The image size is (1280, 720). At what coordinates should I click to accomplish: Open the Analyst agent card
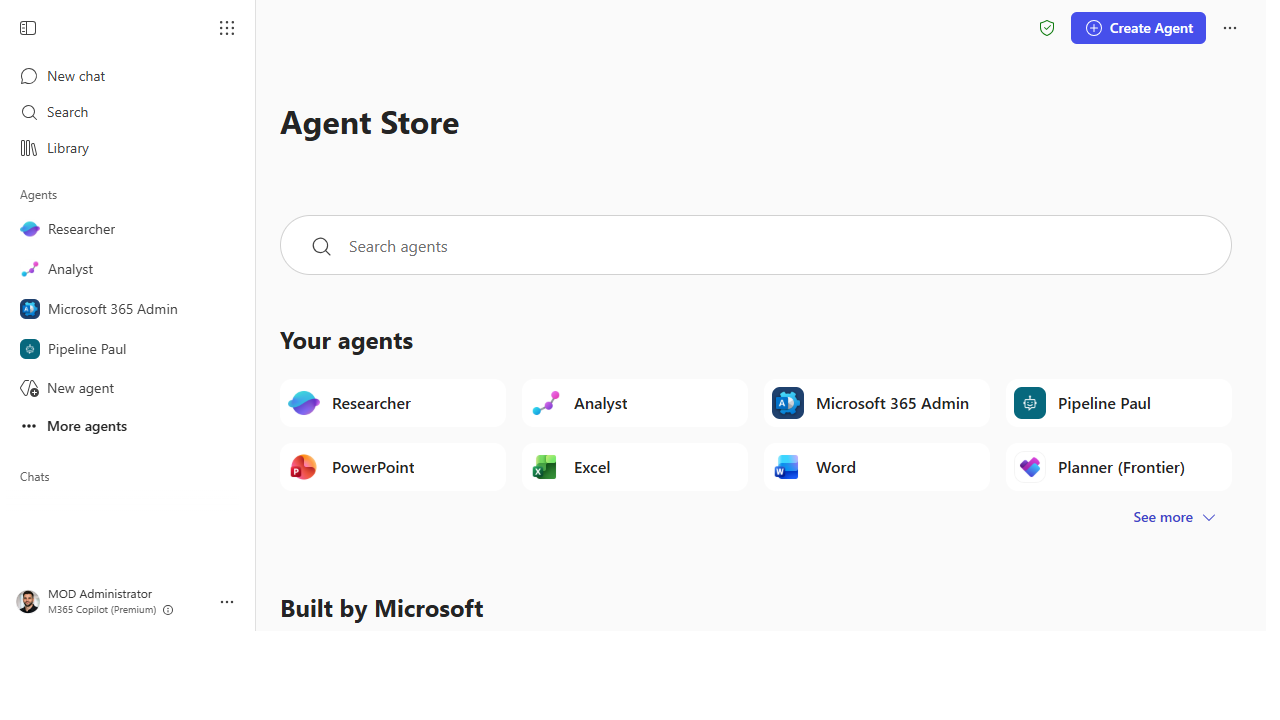click(635, 403)
